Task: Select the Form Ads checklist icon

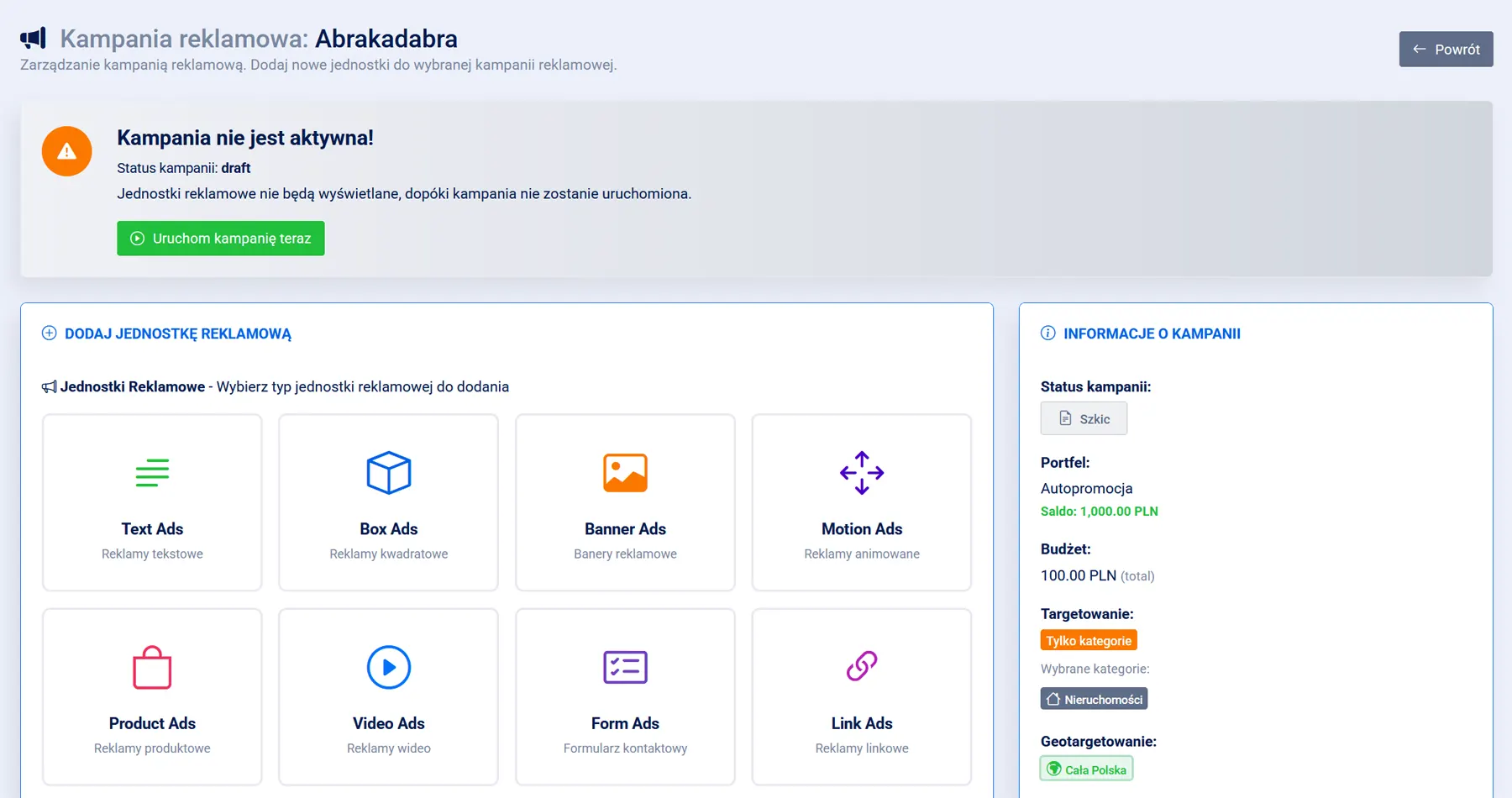Action: [625, 667]
